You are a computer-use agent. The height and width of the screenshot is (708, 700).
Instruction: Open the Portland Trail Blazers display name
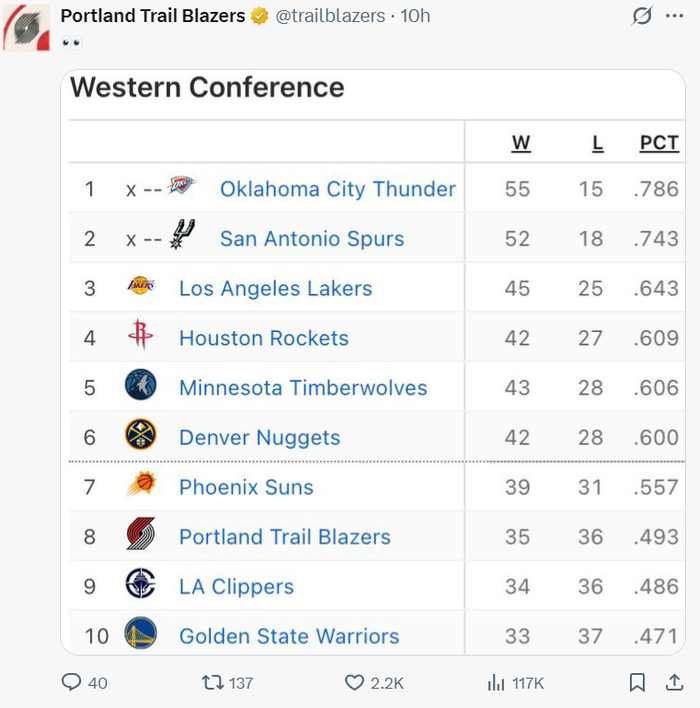152,16
